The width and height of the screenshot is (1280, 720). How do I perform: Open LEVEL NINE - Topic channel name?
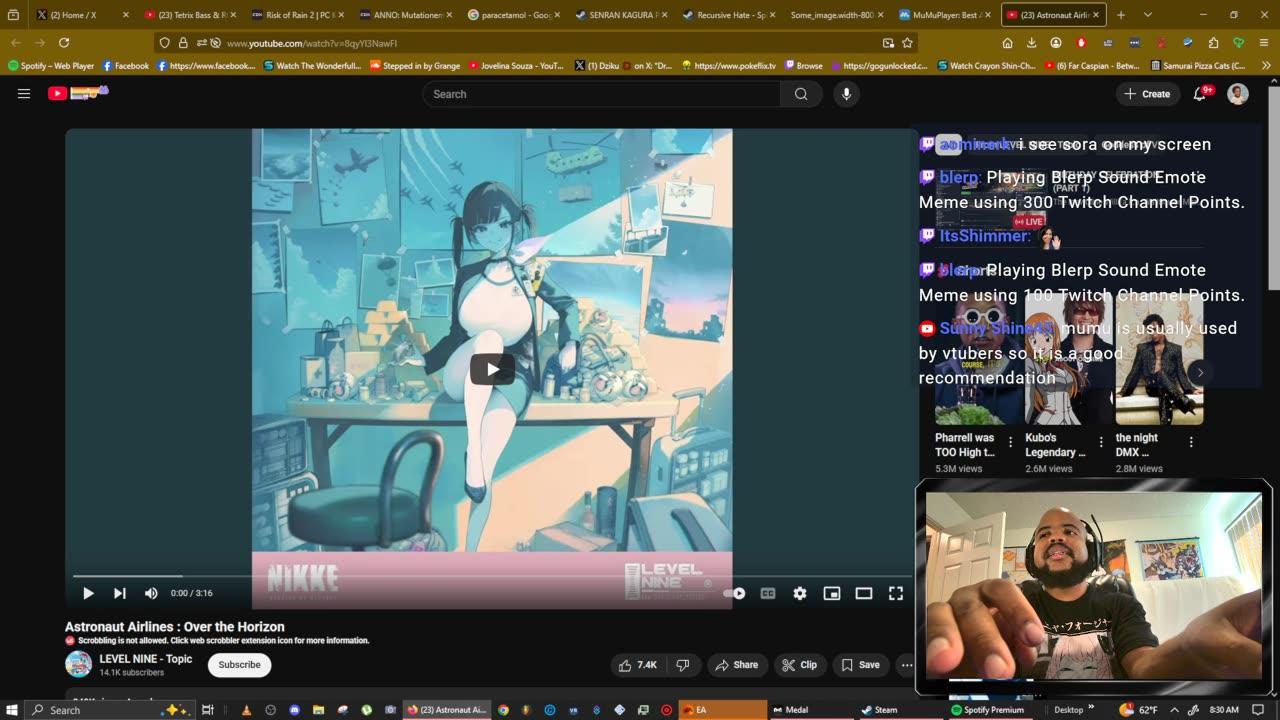click(x=146, y=659)
